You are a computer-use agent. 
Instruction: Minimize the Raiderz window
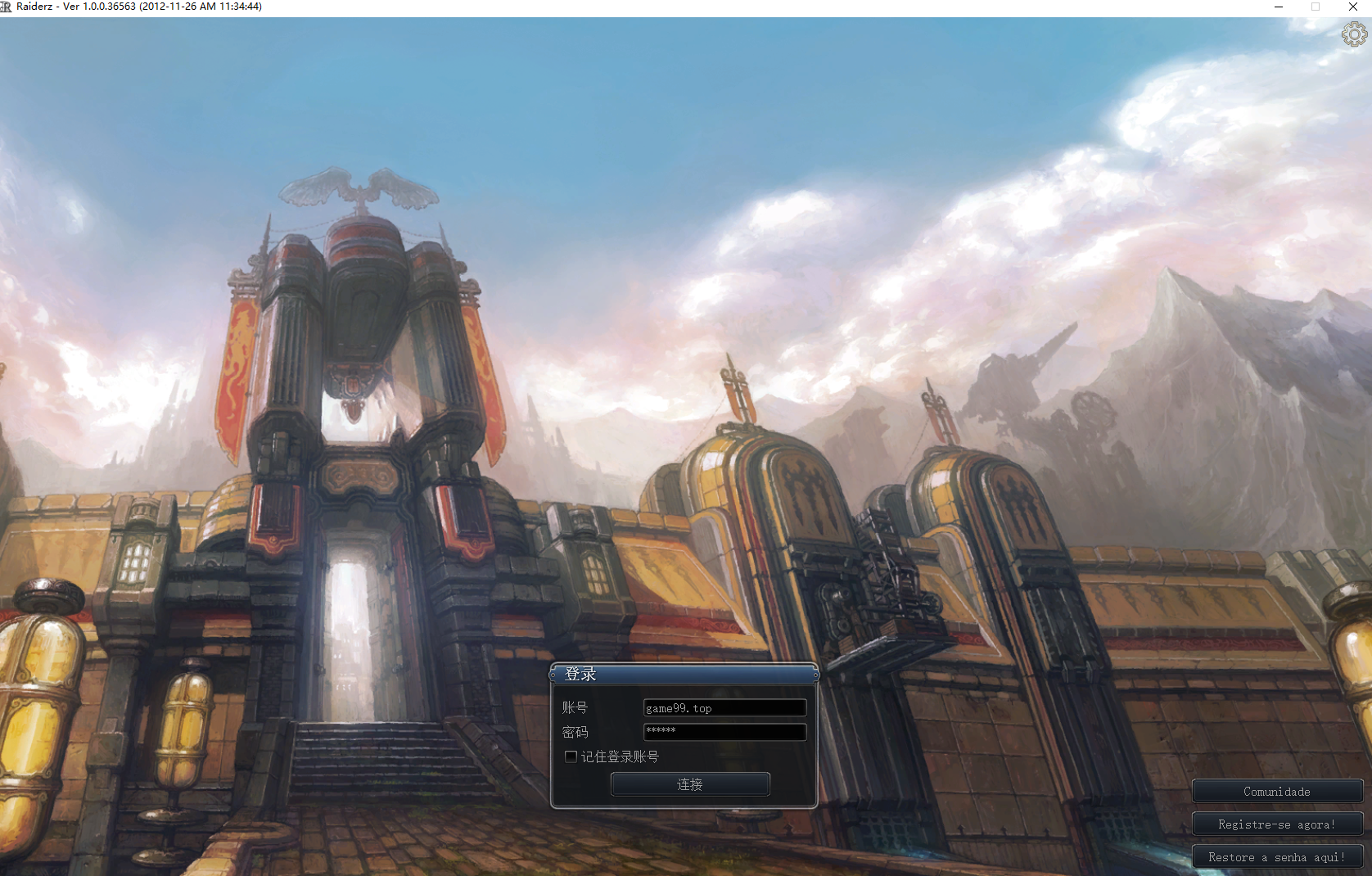click(x=1278, y=7)
